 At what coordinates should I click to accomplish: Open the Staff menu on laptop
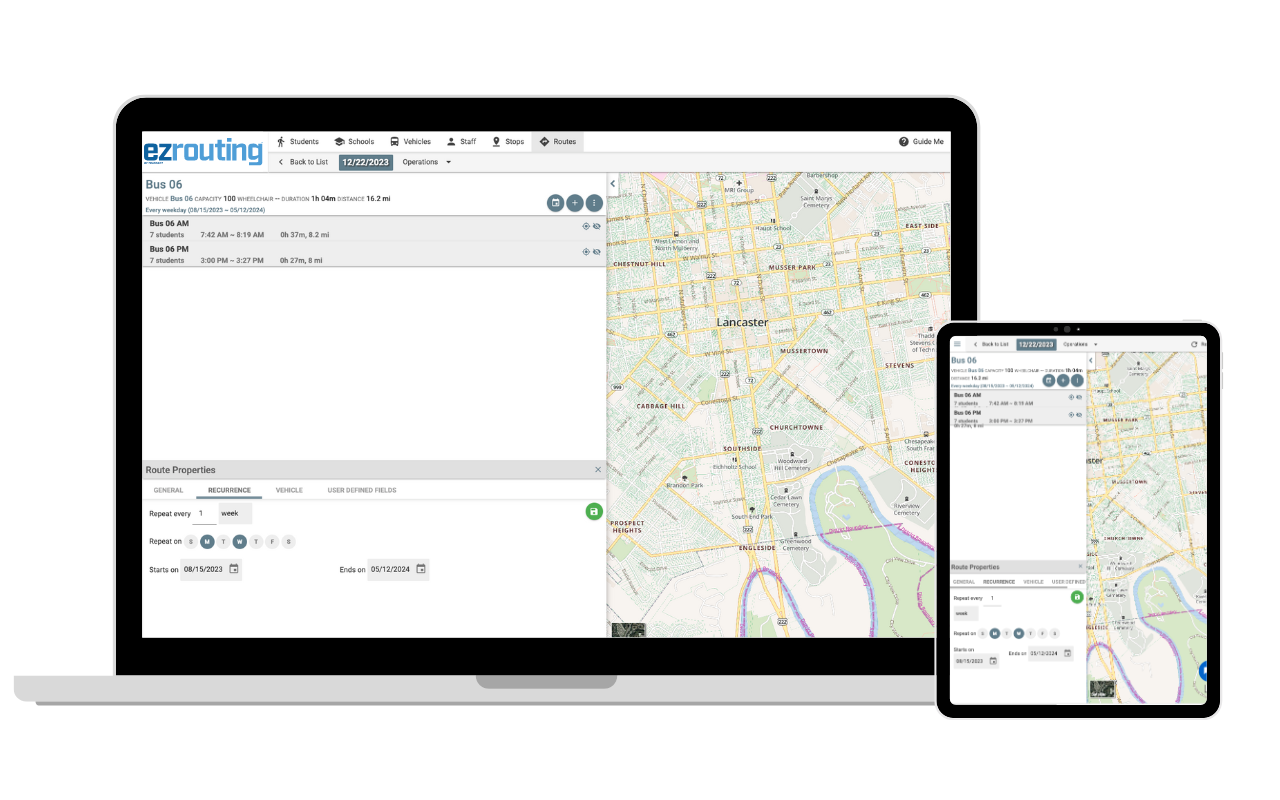tap(461, 142)
